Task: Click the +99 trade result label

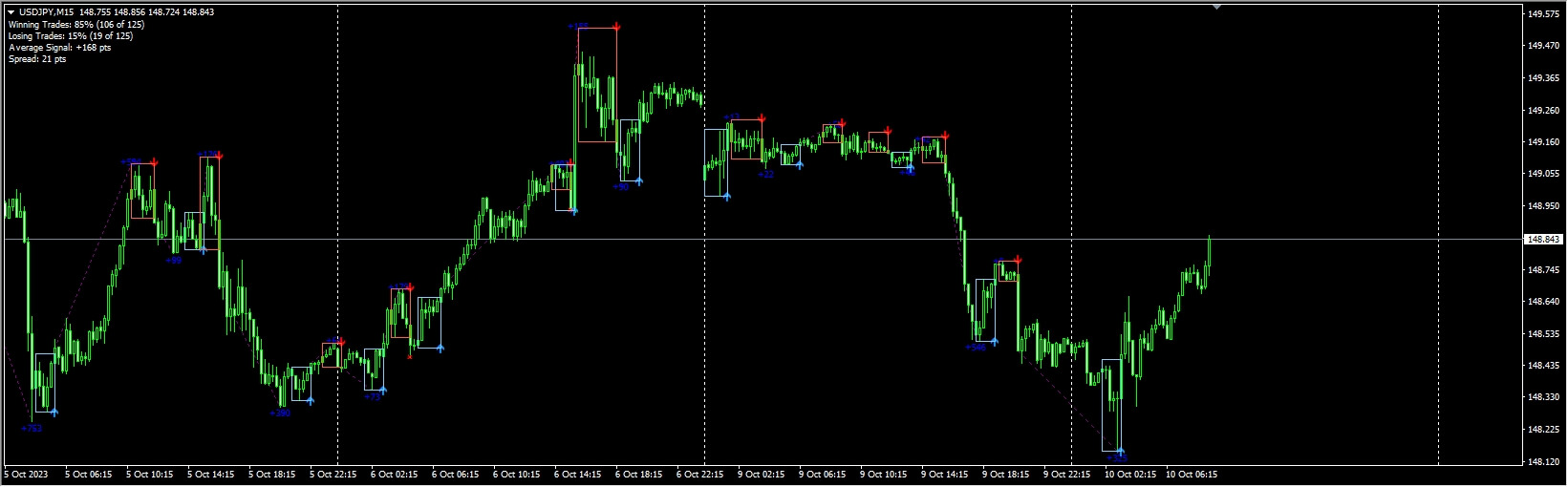Action: point(173,260)
